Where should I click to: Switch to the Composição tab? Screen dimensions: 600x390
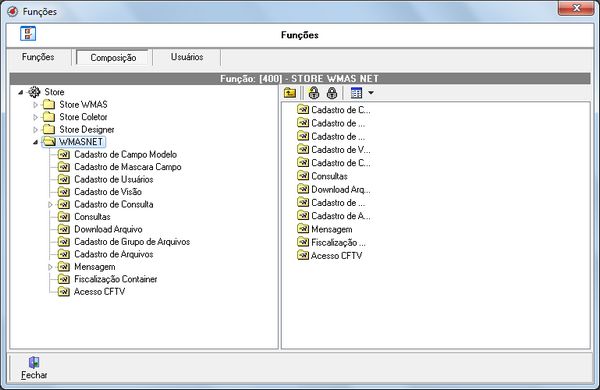(x=113, y=58)
